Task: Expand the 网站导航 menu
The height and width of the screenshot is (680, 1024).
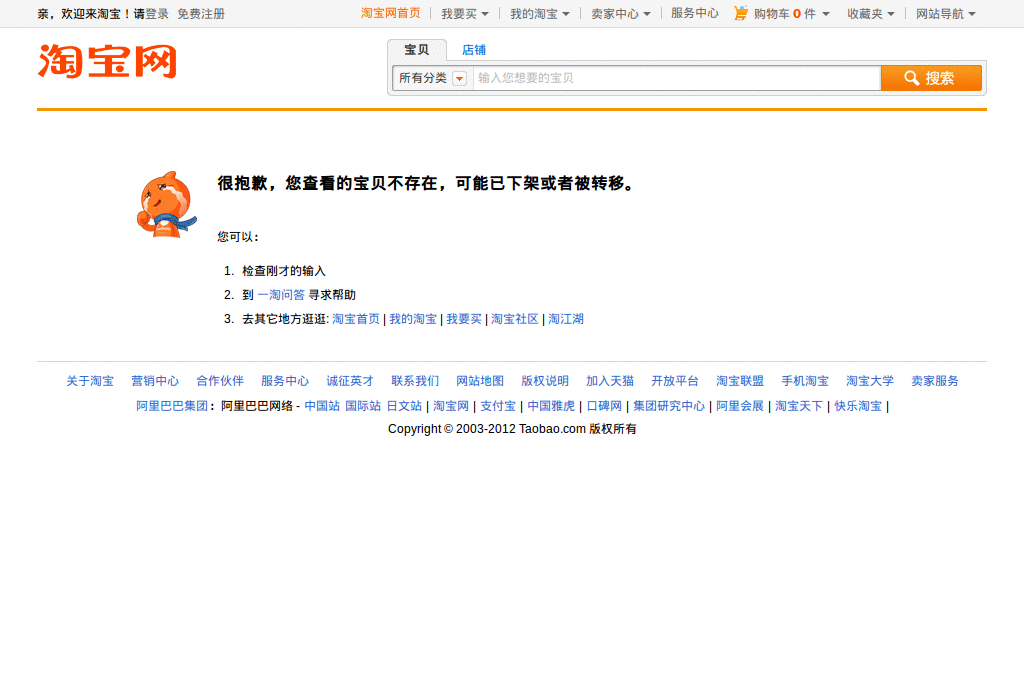Action: (945, 14)
